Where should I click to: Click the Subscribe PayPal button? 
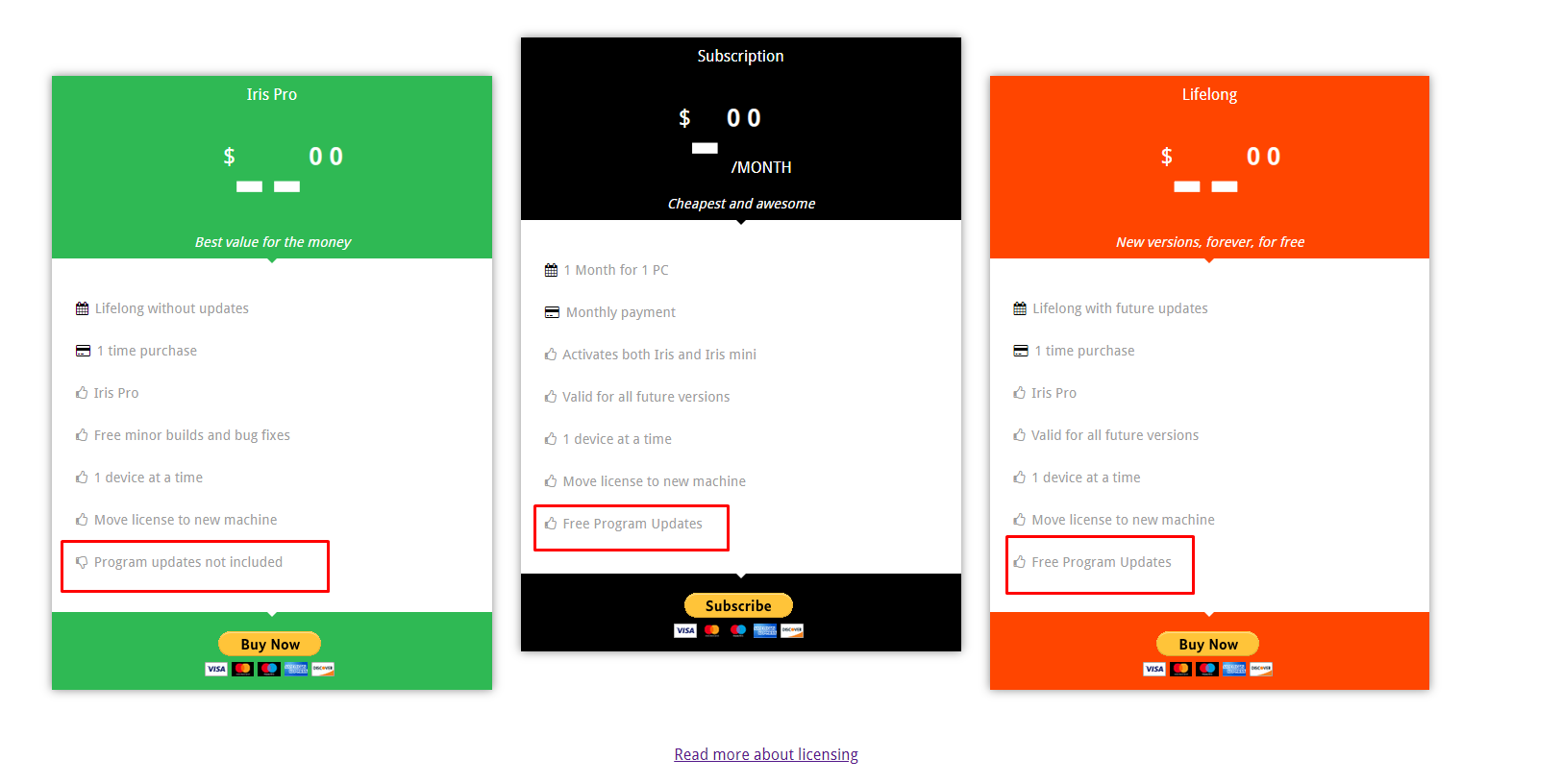pyautogui.click(x=738, y=605)
